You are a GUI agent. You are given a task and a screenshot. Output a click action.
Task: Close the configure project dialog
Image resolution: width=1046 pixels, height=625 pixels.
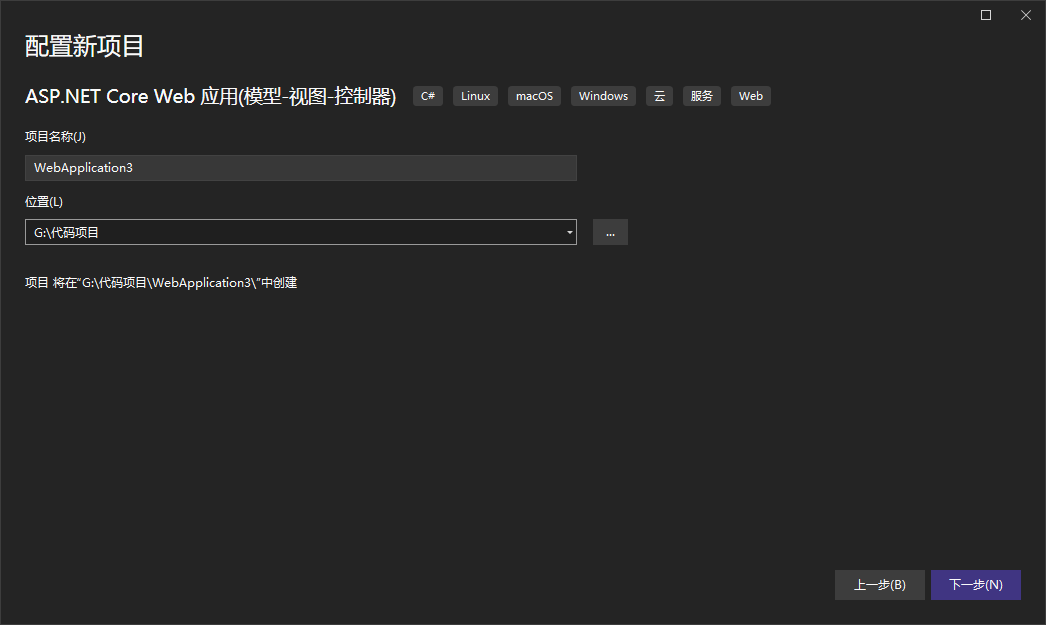click(1025, 15)
